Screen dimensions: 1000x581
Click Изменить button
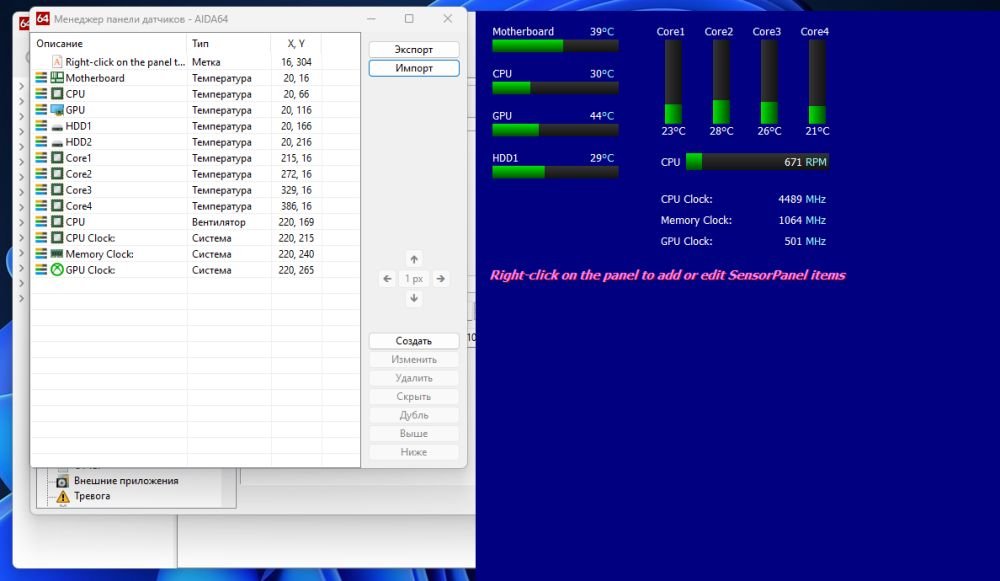tap(414, 360)
